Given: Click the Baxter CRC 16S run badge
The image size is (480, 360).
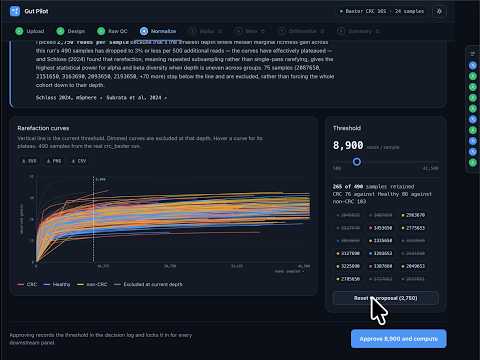Looking at the screenshot, I should (381, 11).
